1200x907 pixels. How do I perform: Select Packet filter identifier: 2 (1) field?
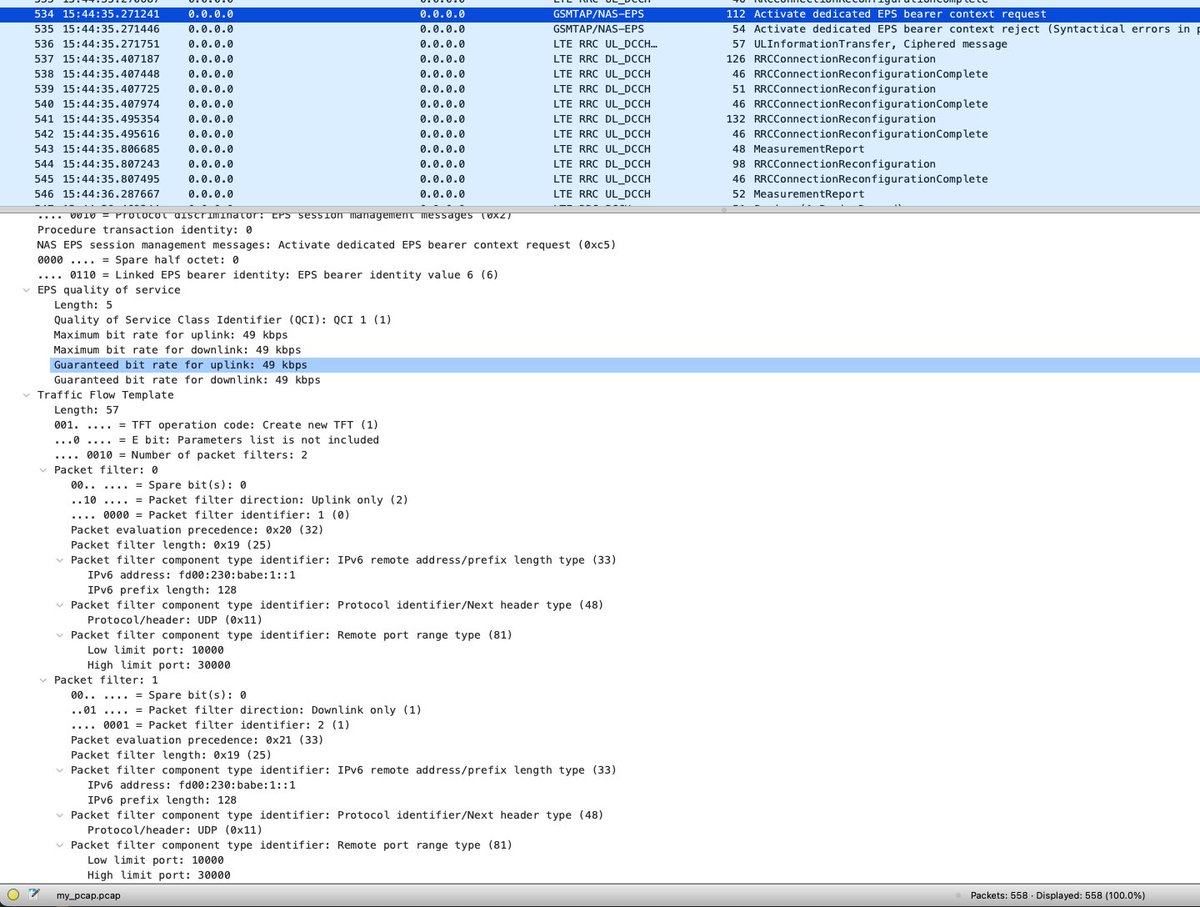click(210, 725)
